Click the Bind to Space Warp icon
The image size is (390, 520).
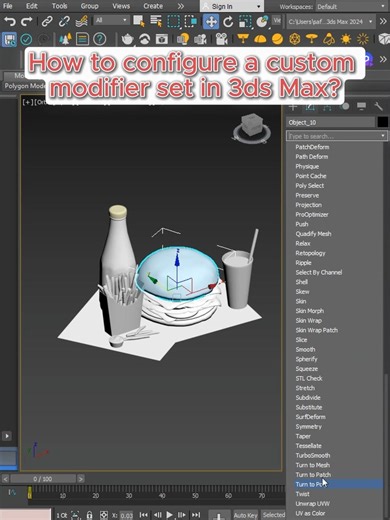(x=81, y=22)
